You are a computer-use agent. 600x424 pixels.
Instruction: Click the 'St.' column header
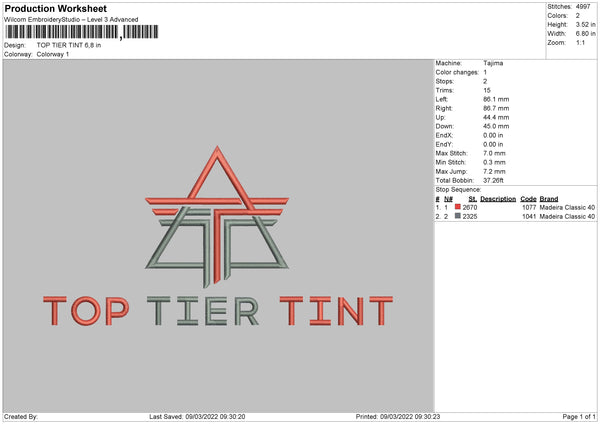[472, 199]
